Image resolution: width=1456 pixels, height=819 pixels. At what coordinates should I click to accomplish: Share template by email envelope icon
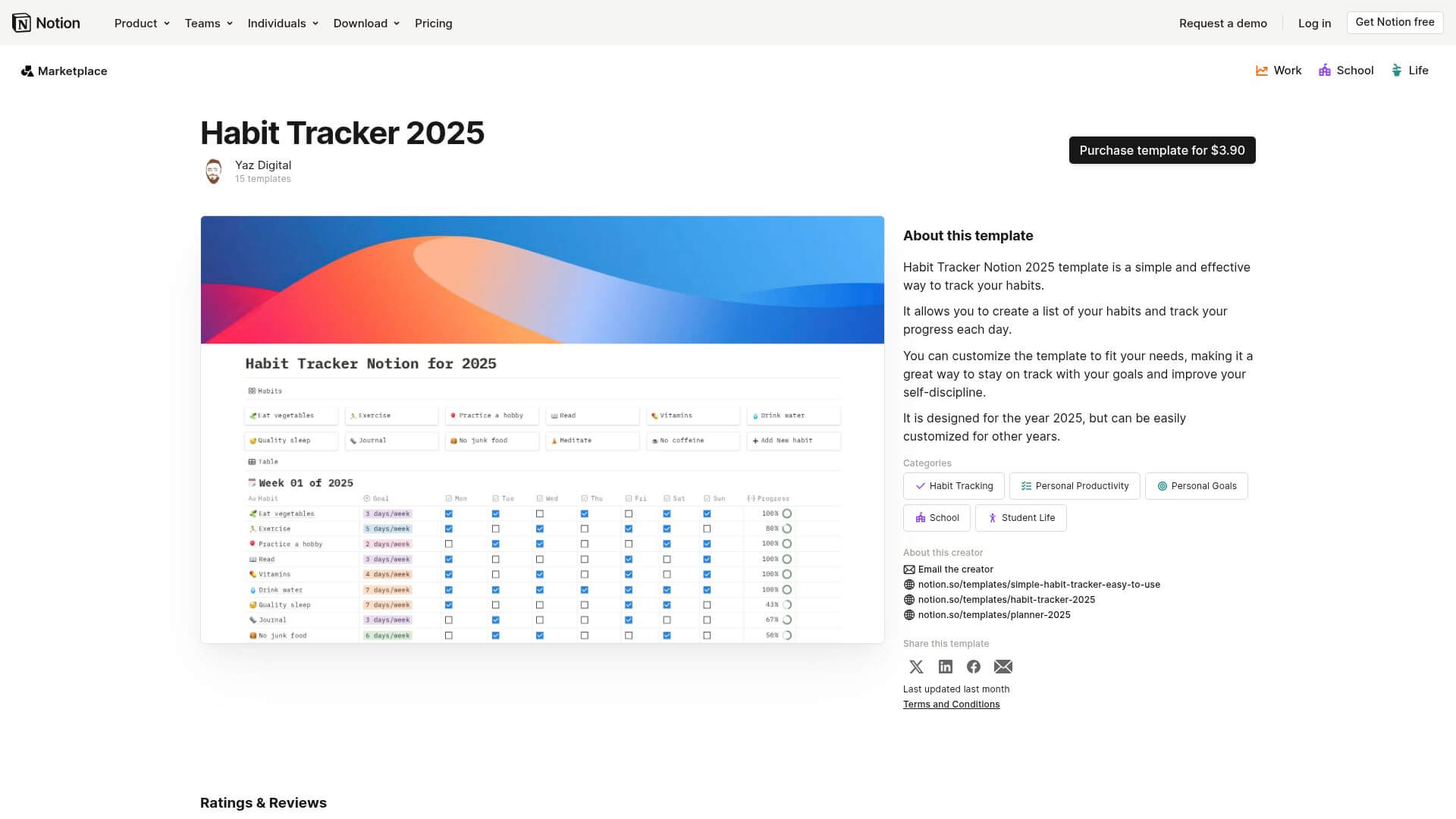(x=1003, y=667)
